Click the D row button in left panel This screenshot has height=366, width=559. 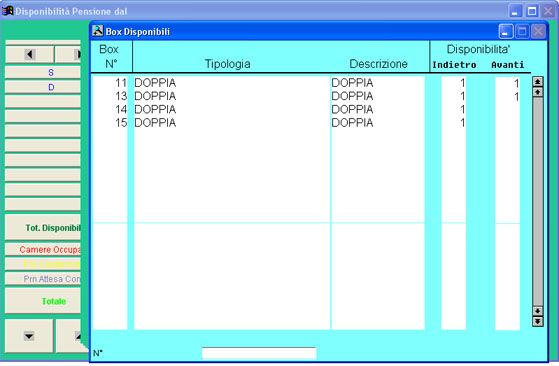[x=43, y=87]
